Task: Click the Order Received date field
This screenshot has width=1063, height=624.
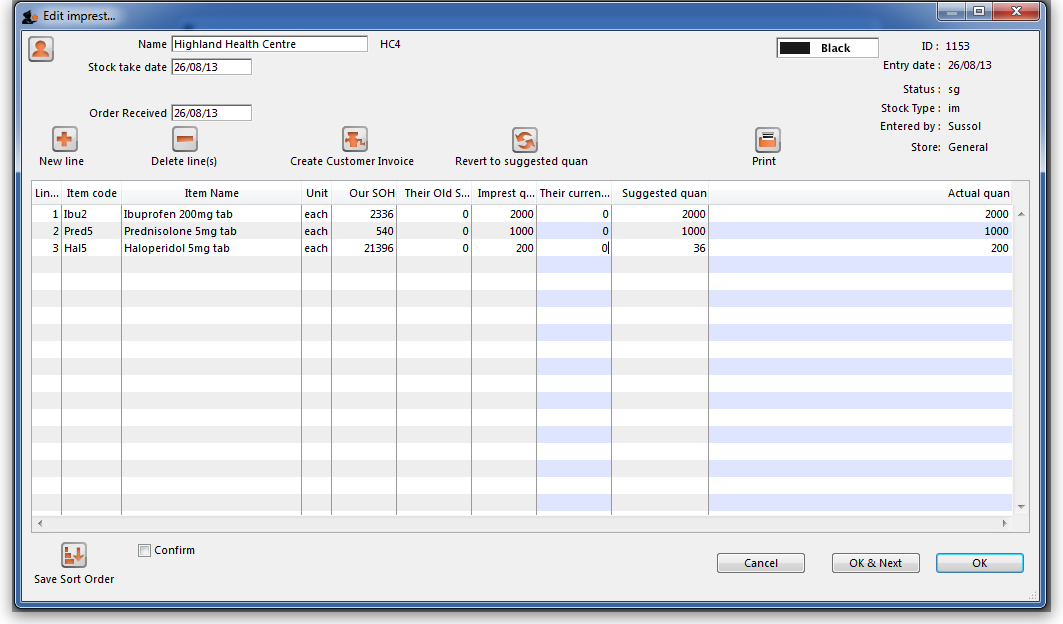Action: [x=211, y=113]
